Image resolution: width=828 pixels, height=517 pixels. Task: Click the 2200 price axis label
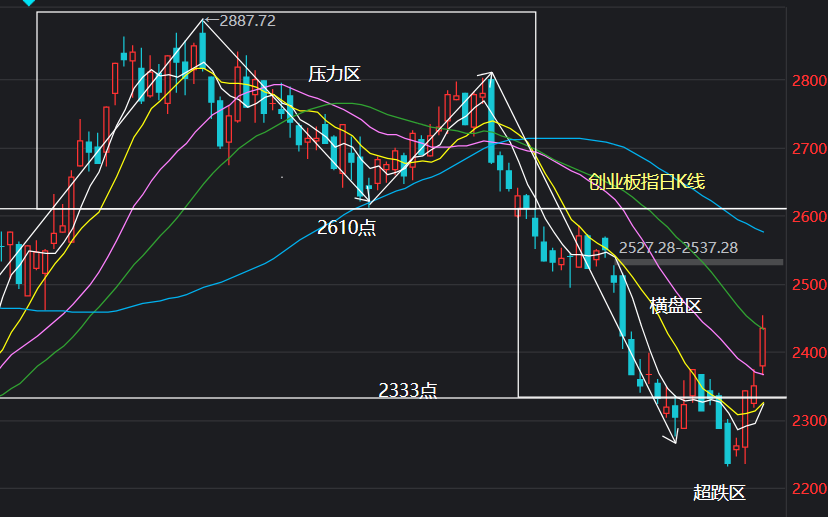pos(809,488)
